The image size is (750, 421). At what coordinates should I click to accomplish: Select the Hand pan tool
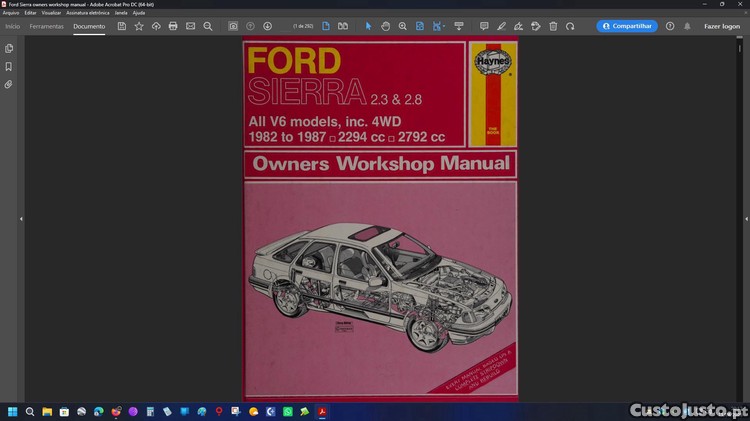[x=386, y=26]
